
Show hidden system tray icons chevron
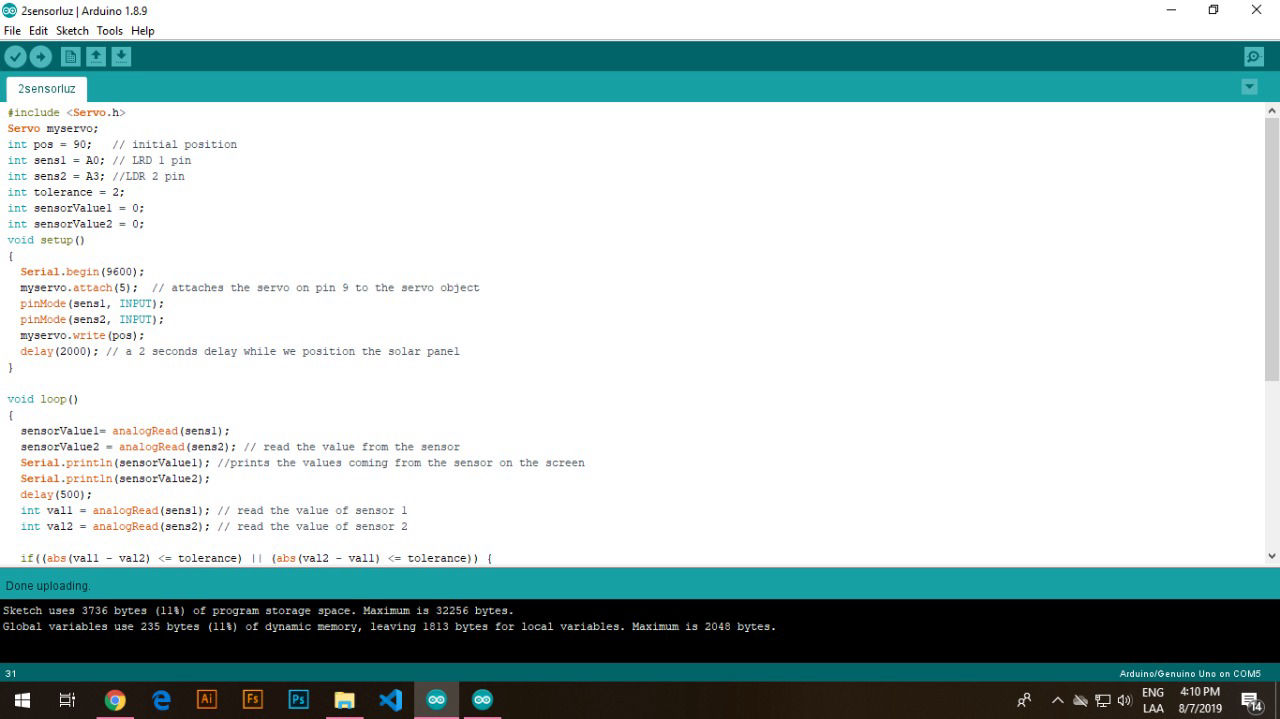1058,700
